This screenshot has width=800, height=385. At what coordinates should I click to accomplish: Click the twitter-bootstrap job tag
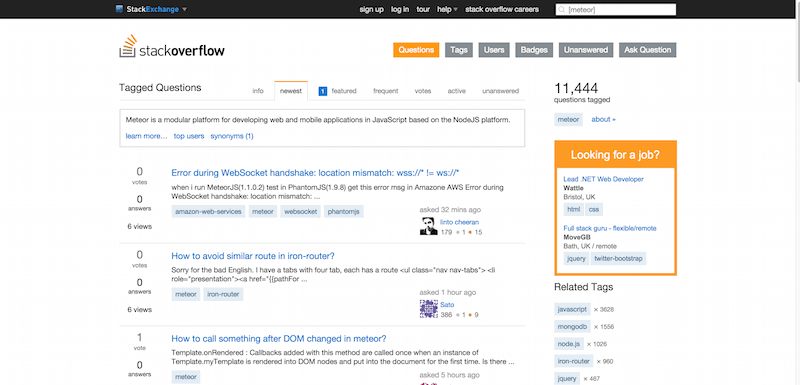pyautogui.click(x=618, y=259)
